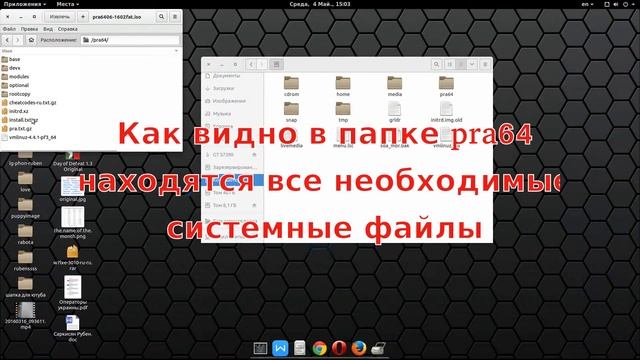
Task: Select Саркисян Рубен.doc on desktop
Action: (73, 329)
